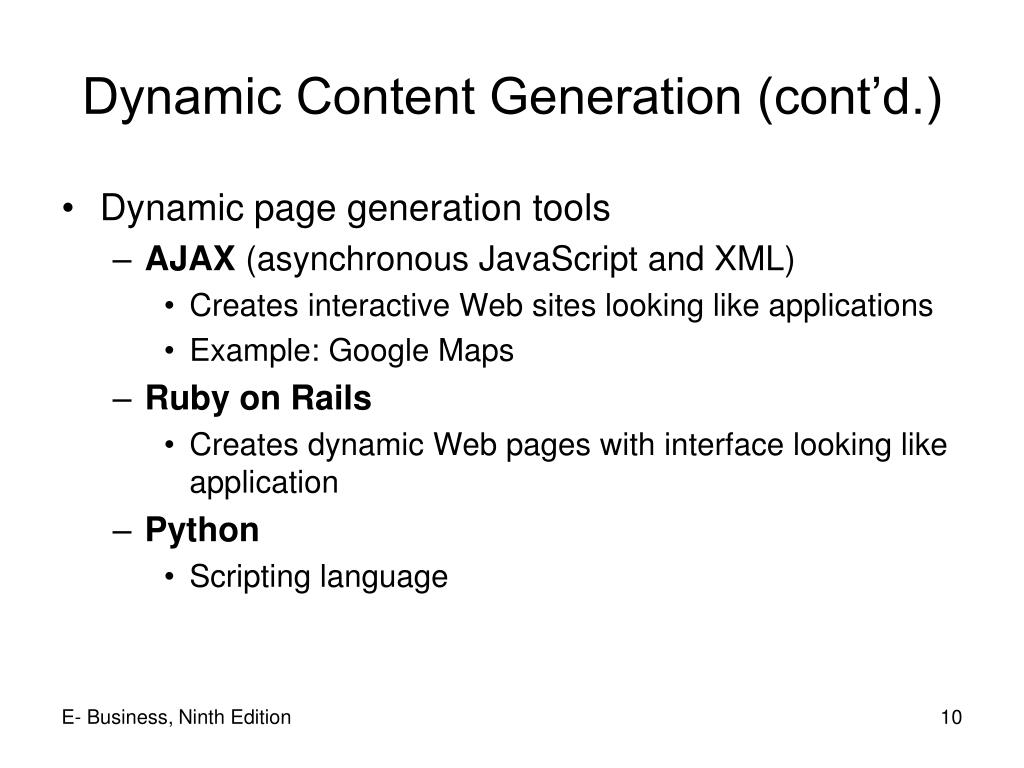Image resolution: width=1024 pixels, height=768 pixels.
Task: Click the 'Example: Google Maps' bullet
Action: [351, 351]
